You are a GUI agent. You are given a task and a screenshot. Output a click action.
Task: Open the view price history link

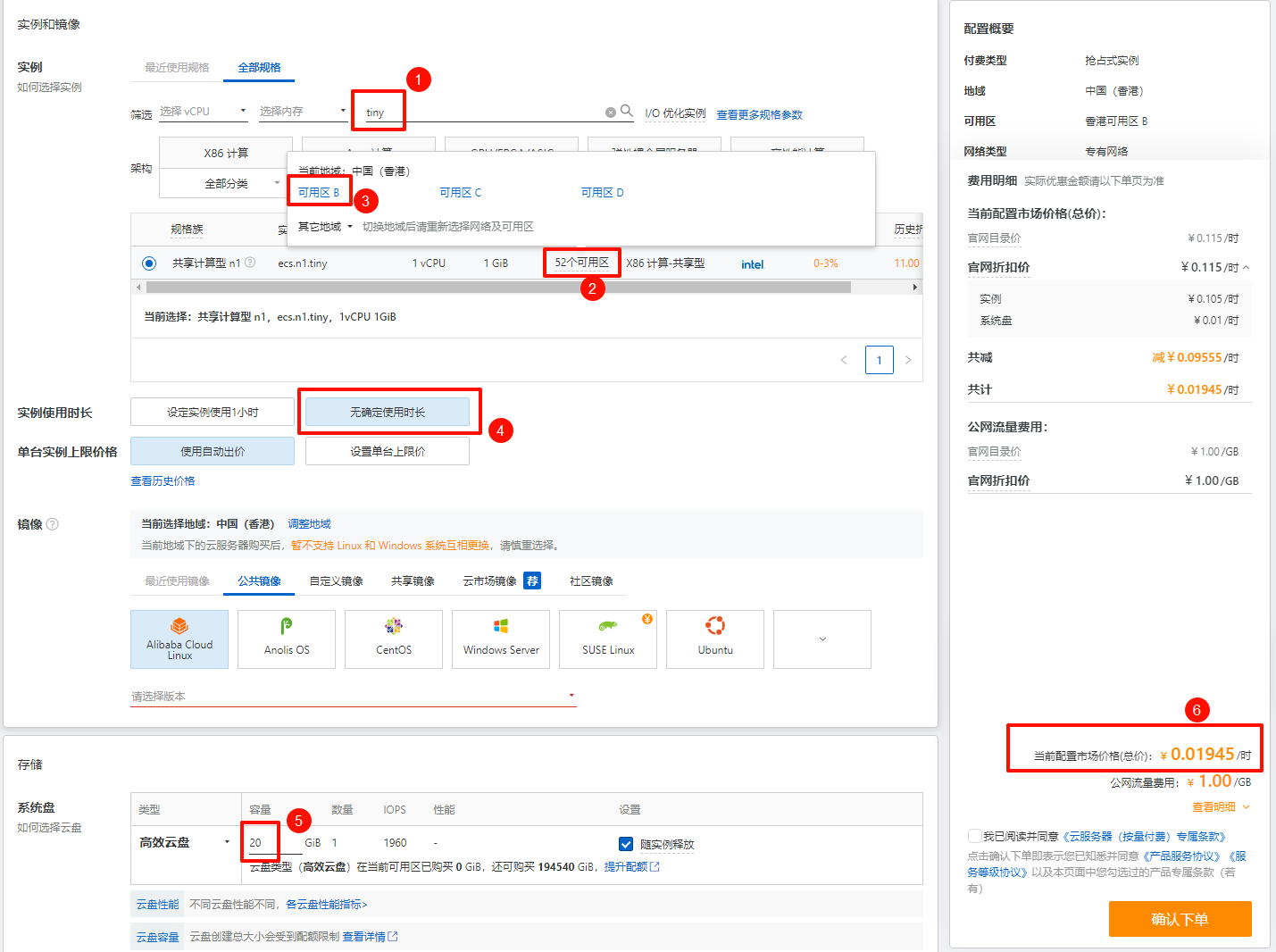163,481
